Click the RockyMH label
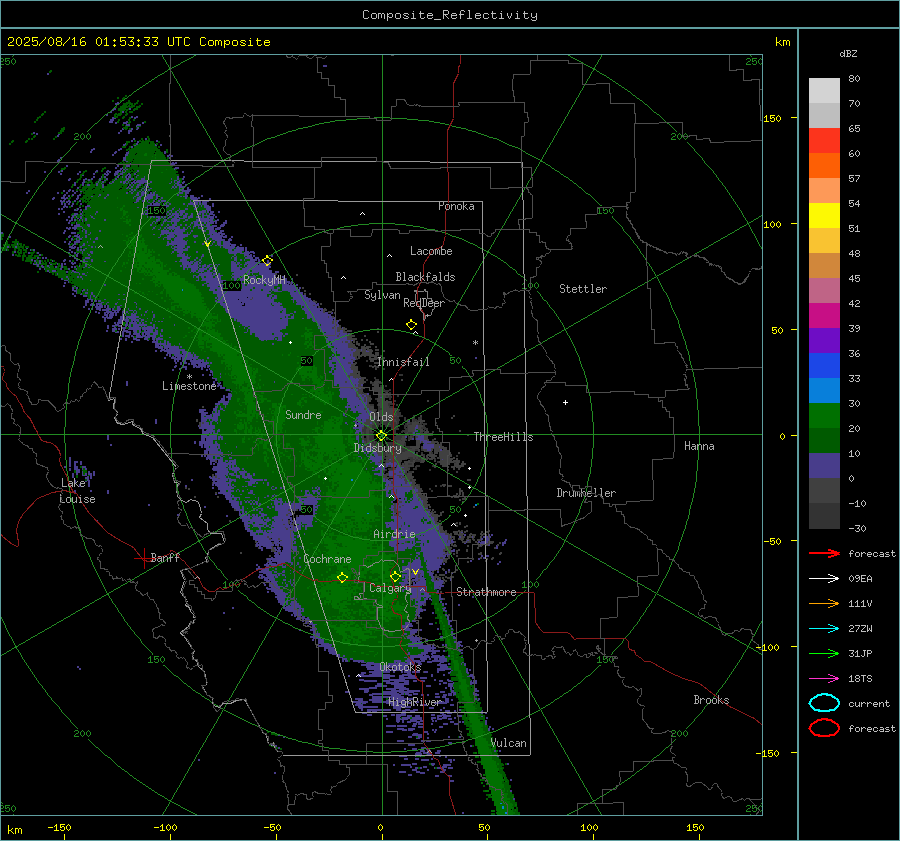 tap(264, 280)
